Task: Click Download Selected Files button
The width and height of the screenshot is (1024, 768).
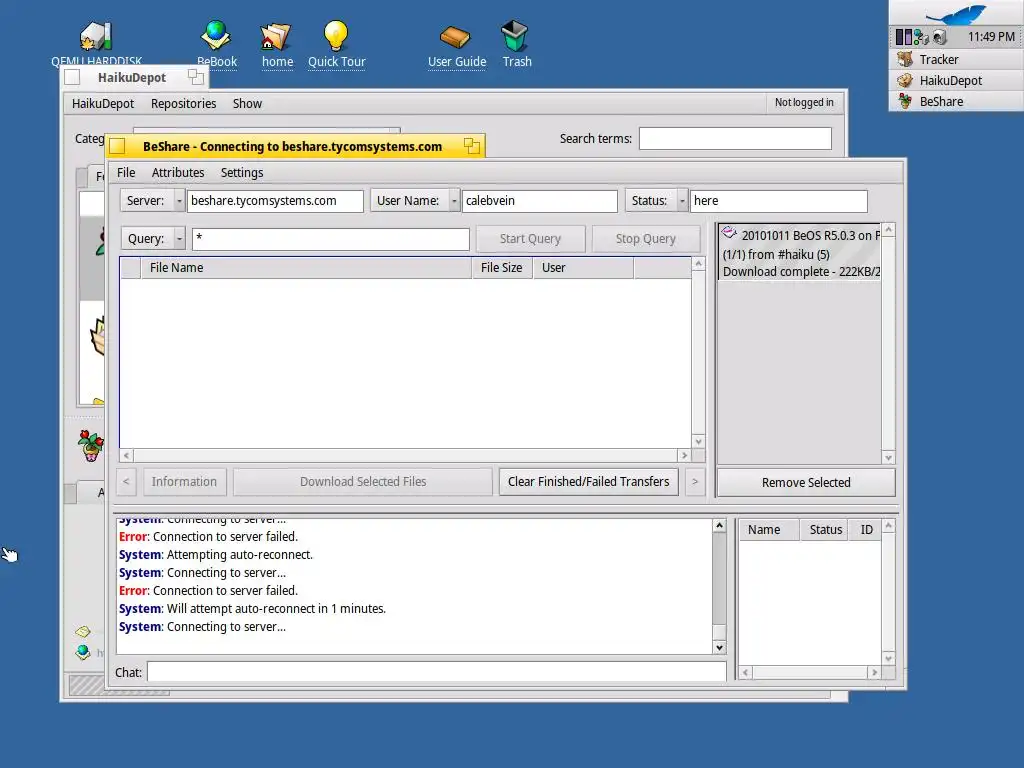Action: point(362,482)
